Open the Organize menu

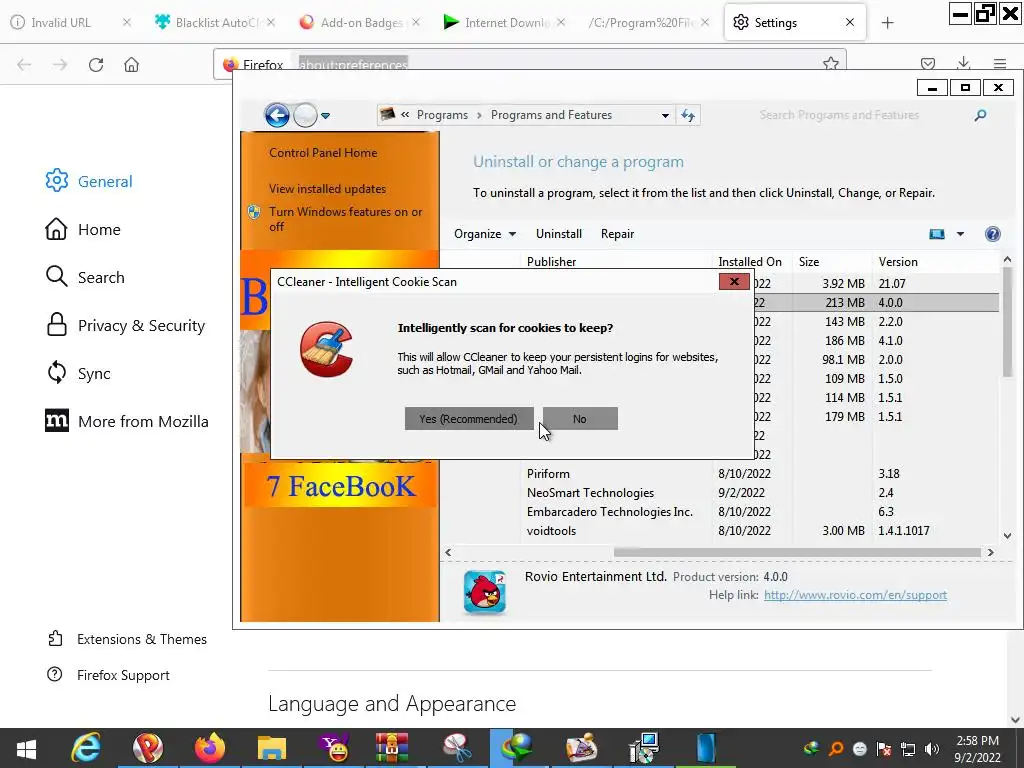pyautogui.click(x=485, y=234)
